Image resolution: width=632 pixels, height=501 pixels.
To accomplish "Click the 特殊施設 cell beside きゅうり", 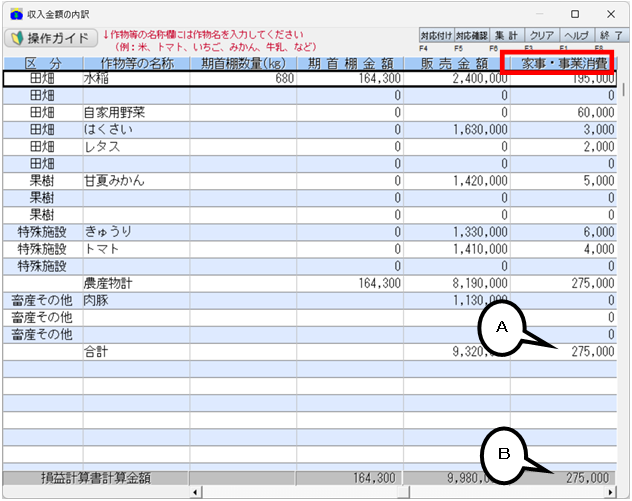I will [x=43, y=232].
